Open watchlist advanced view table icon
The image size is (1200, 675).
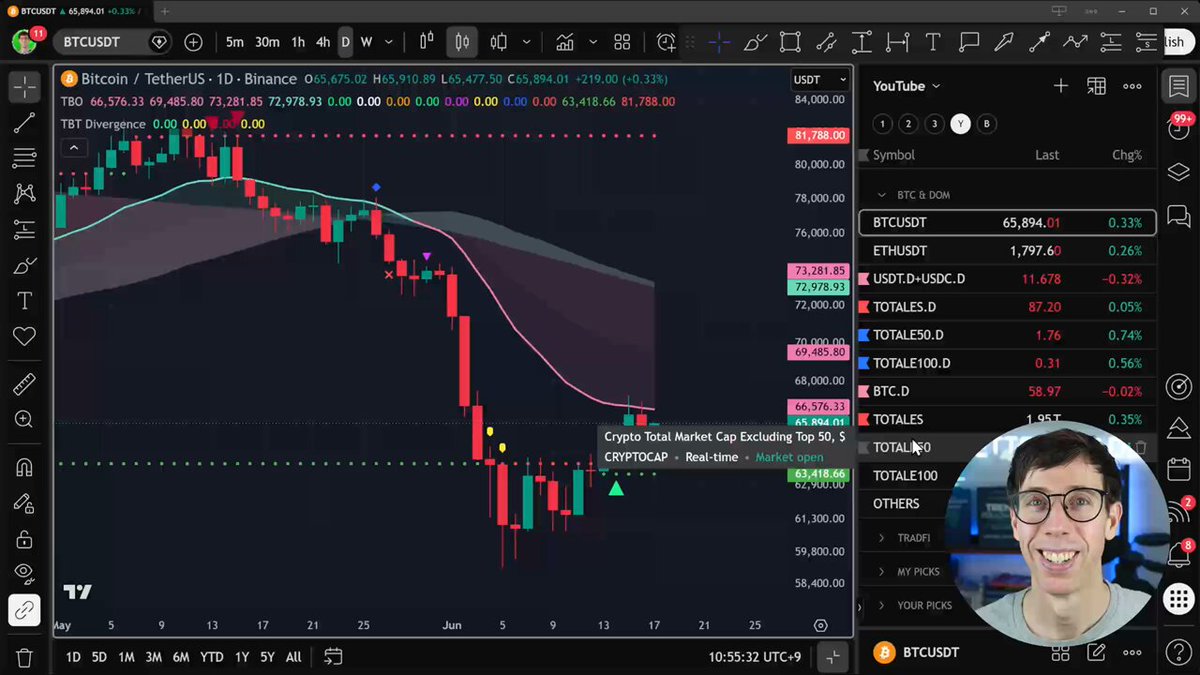click(1096, 86)
